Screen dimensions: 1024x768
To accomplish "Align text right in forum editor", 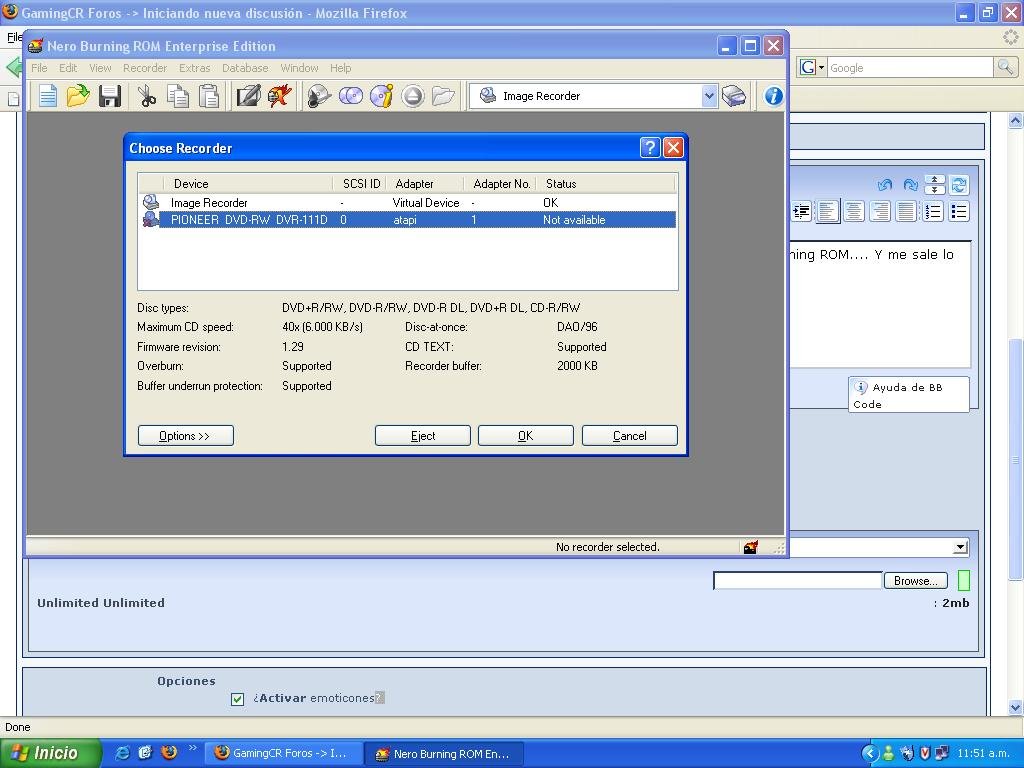I will [880, 212].
